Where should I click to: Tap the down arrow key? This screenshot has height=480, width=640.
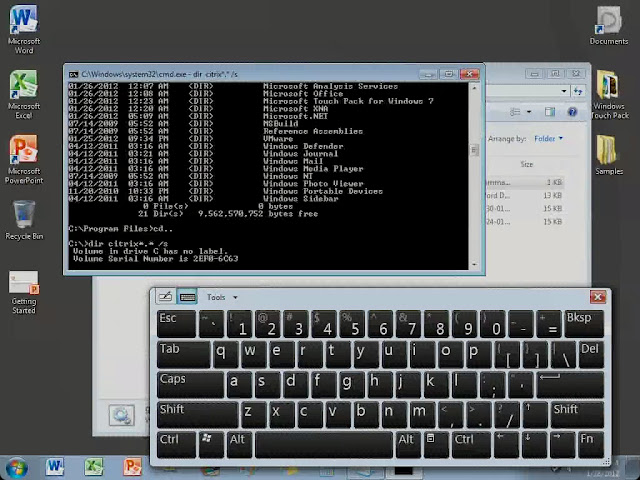535,444
